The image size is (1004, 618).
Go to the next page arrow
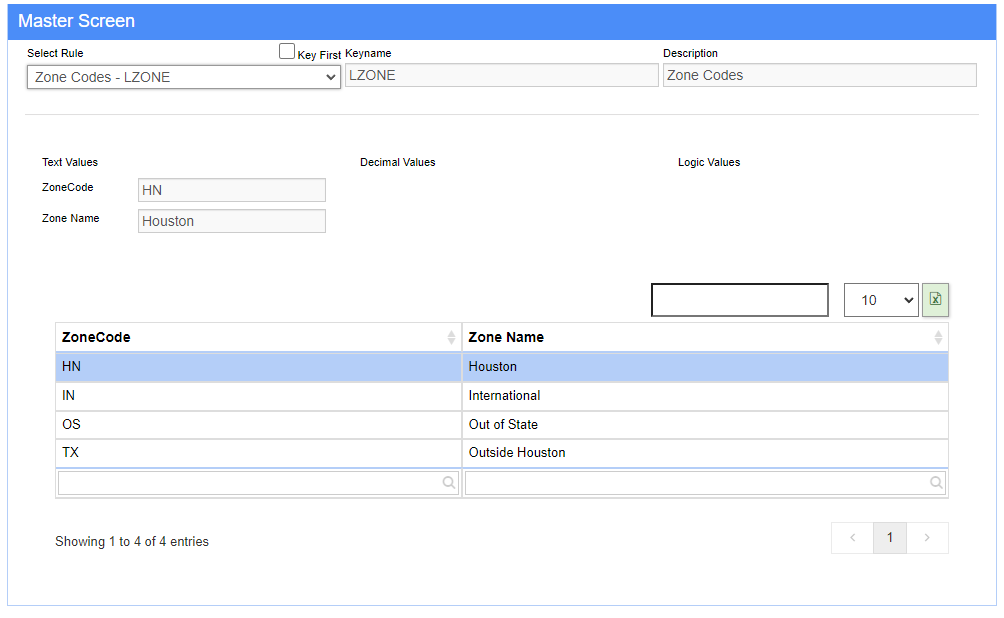(x=927, y=538)
